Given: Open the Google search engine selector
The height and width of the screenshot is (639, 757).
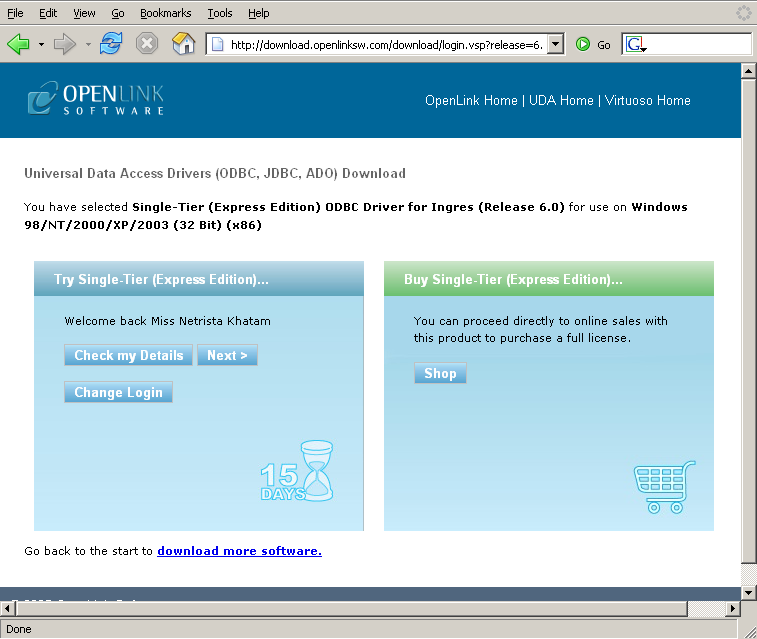Looking at the screenshot, I should pos(636,44).
